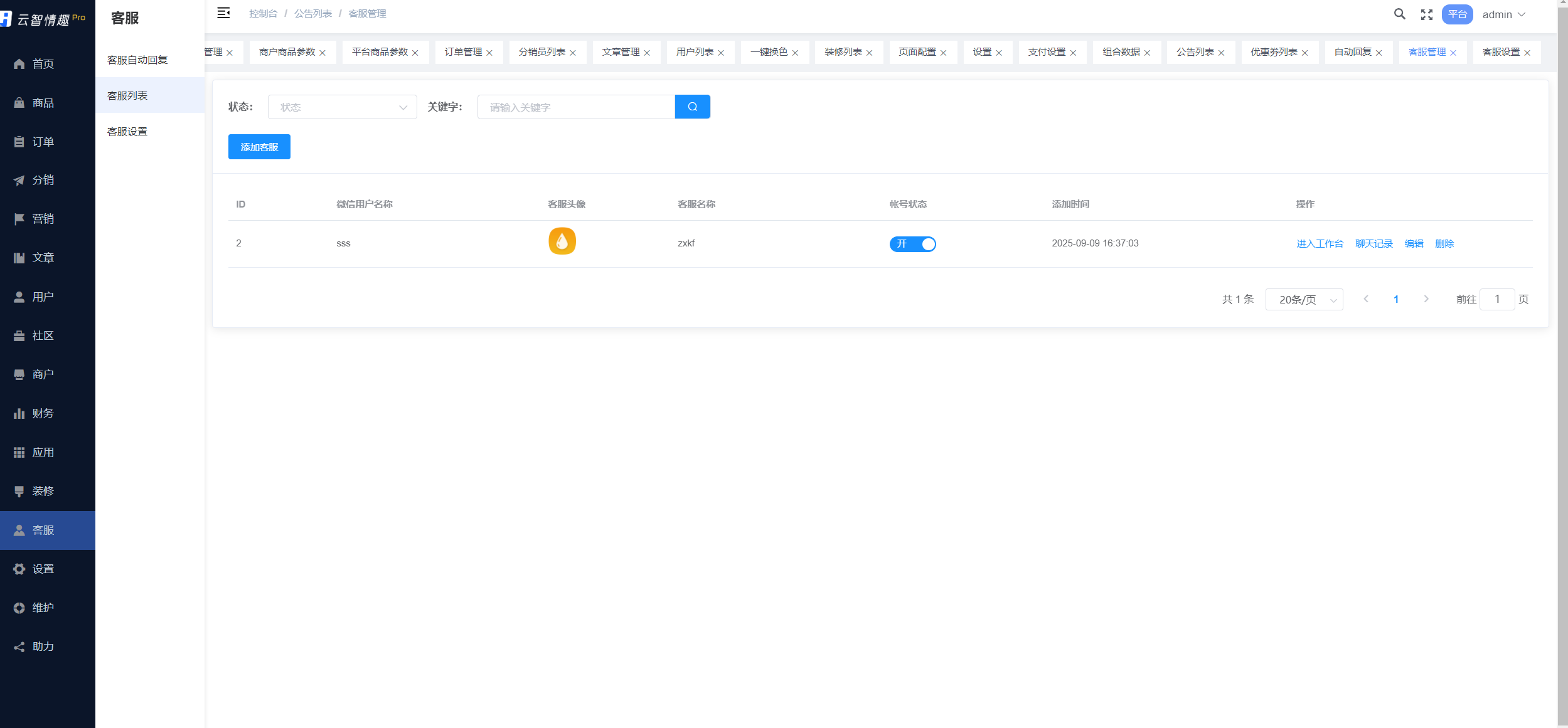
Task: Open the 分销 paper-plane sidebar item
Action: point(43,180)
